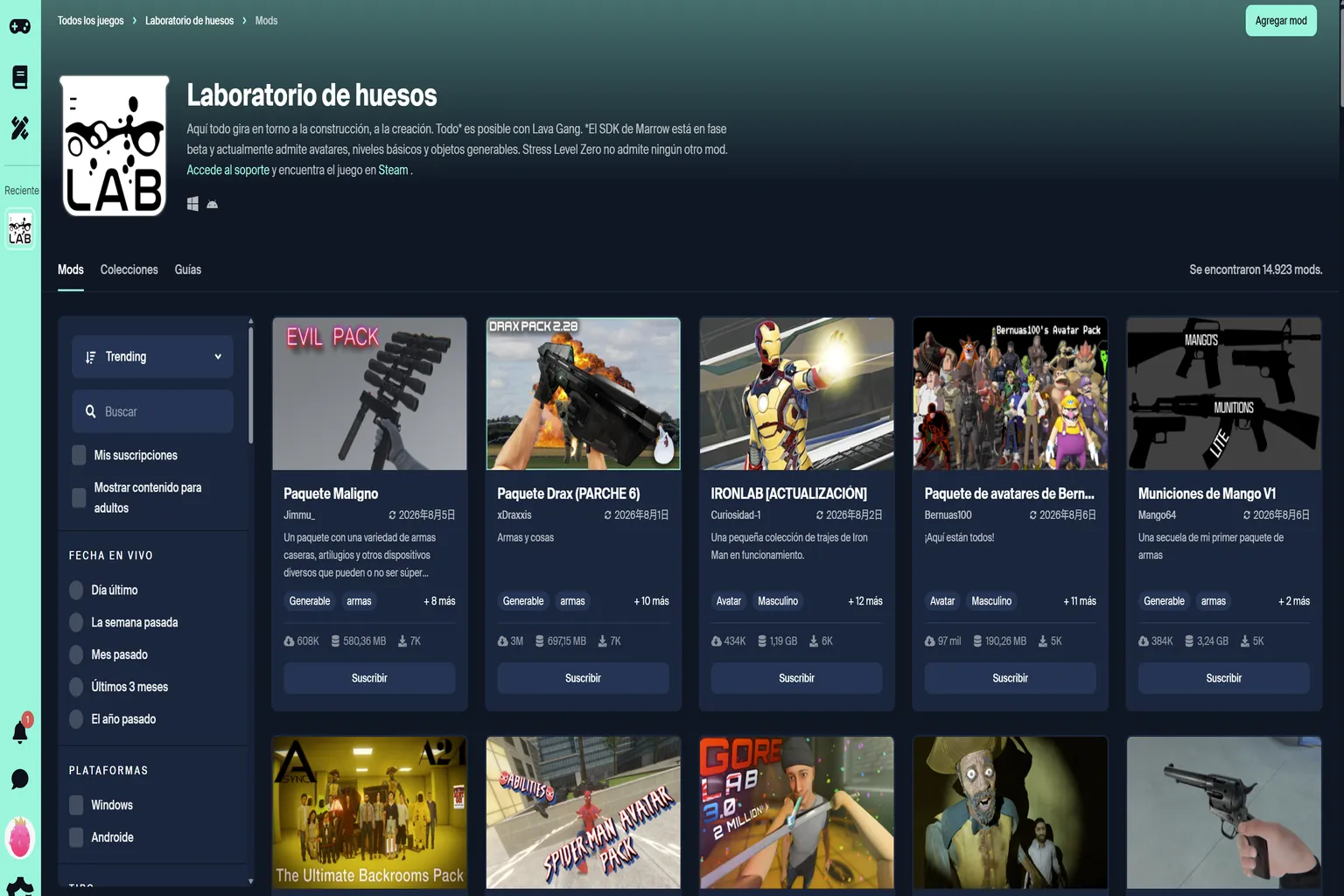The height and width of the screenshot is (896, 1344).
Task: Open the recent Bonelab game icon
Action: coord(20,230)
